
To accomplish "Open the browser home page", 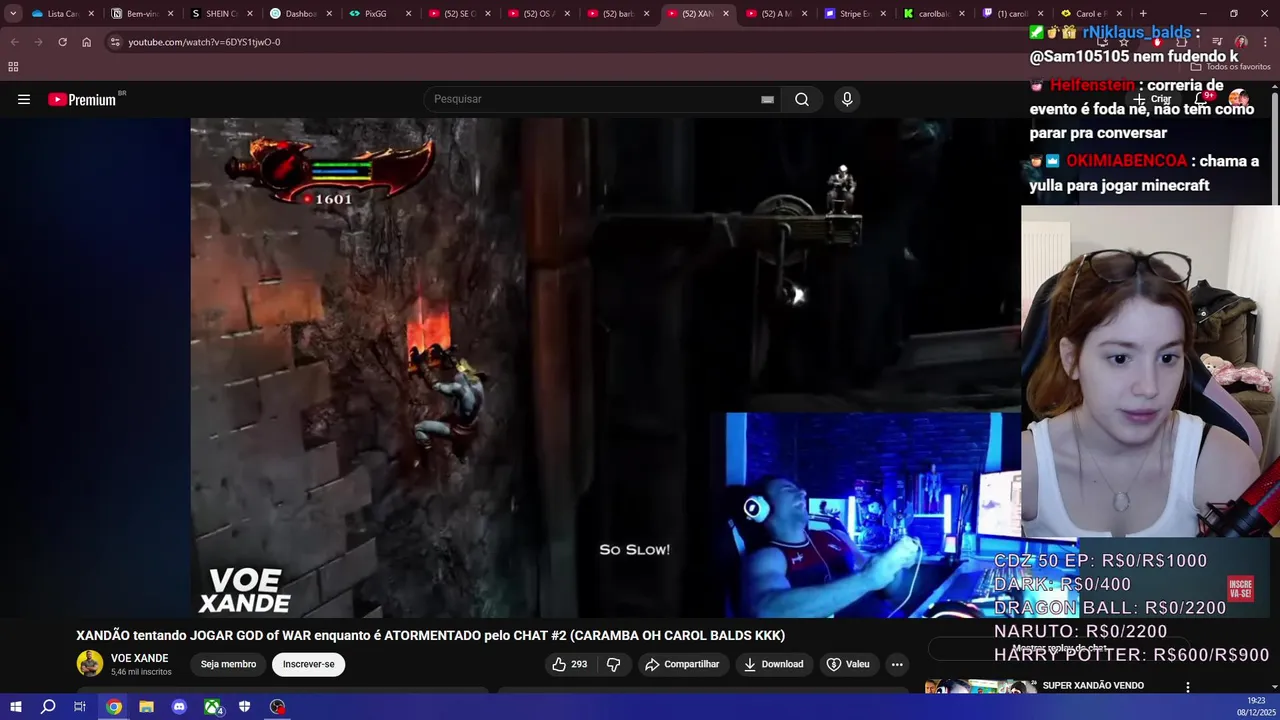I will coord(86,42).
